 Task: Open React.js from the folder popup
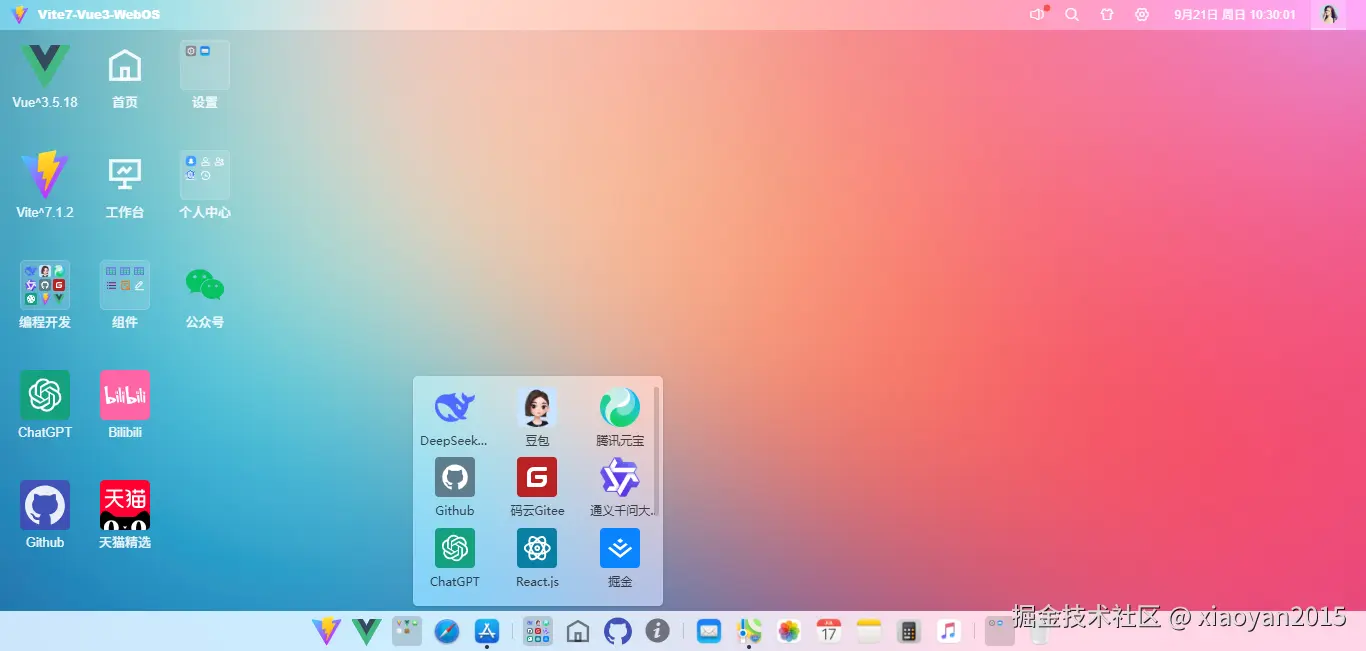pos(536,548)
